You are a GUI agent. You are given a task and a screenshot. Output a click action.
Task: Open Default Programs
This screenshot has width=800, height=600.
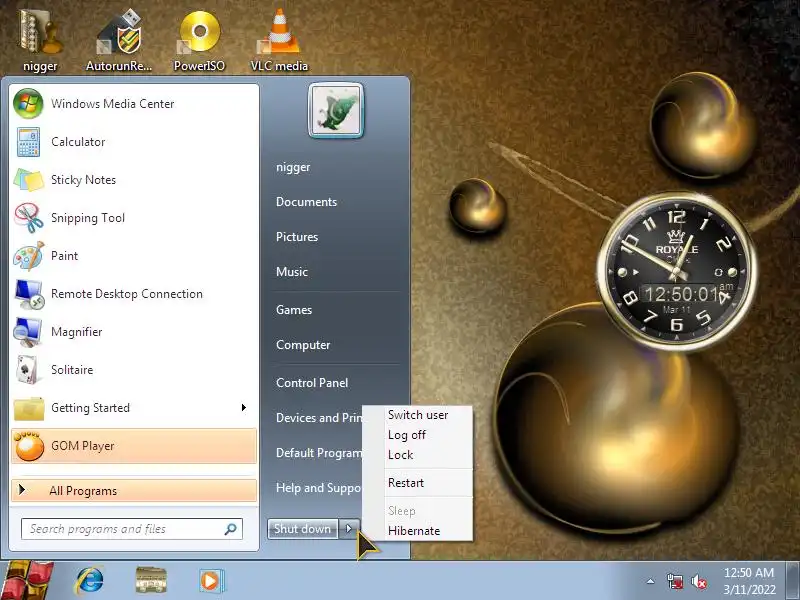click(319, 453)
